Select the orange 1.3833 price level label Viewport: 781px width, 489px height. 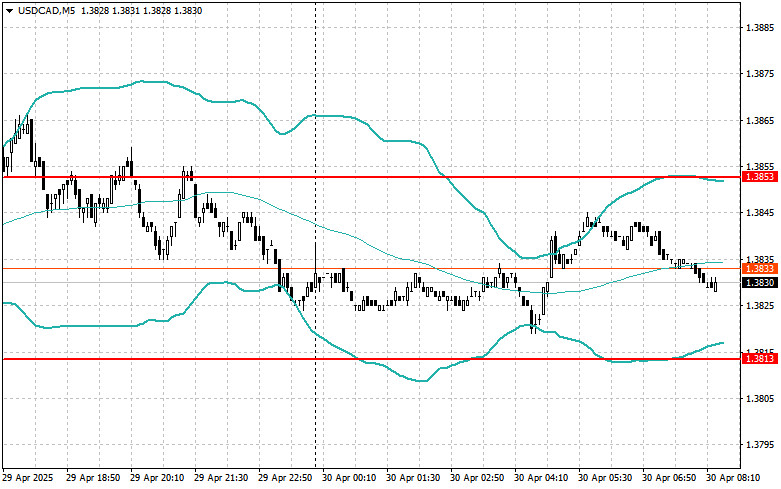(760, 268)
